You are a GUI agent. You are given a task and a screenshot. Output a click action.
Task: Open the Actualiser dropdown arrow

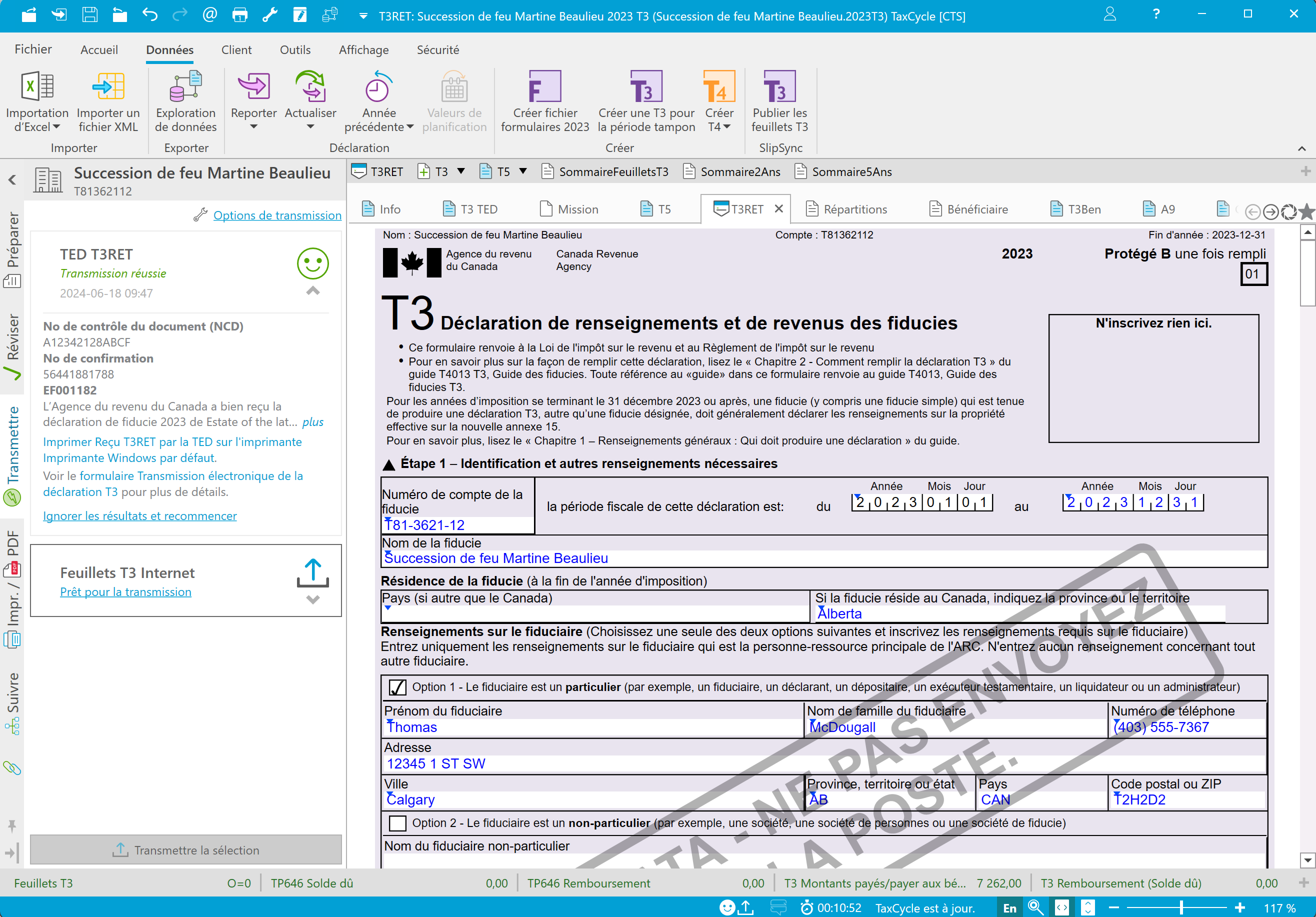coord(310,127)
